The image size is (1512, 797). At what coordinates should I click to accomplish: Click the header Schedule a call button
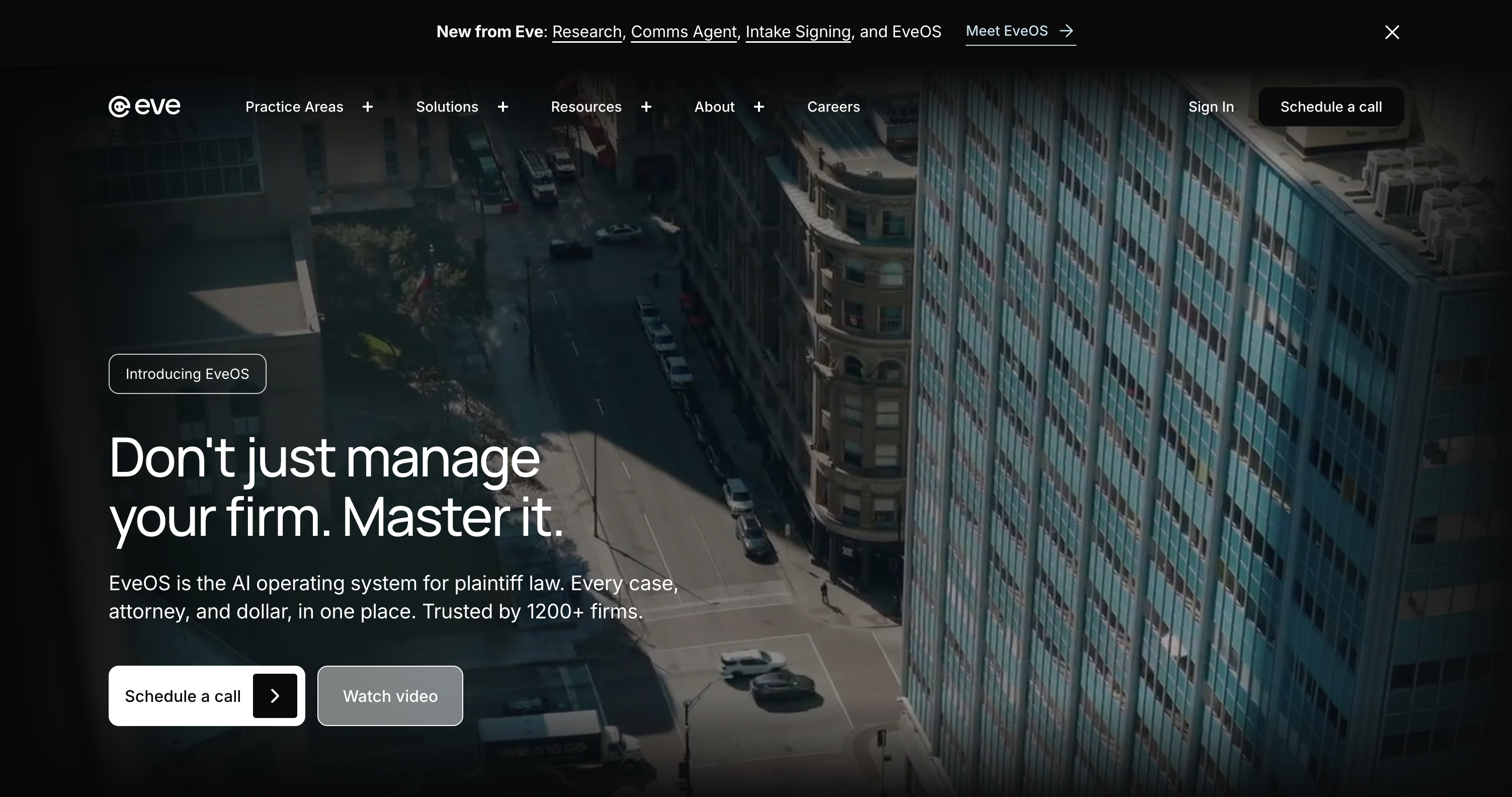coord(1330,107)
